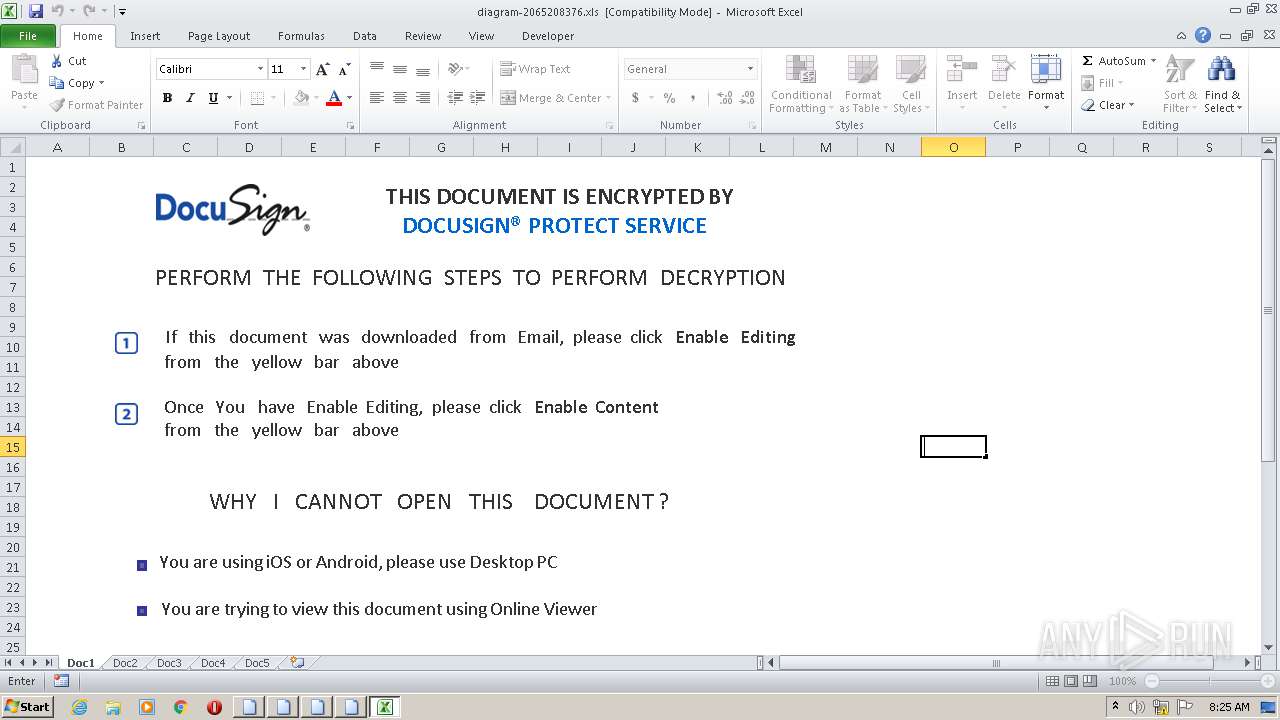Click the Delete cells icon
Image resolution: width=1280 pixels, height=720 pixels.
tap(1004, 70)
